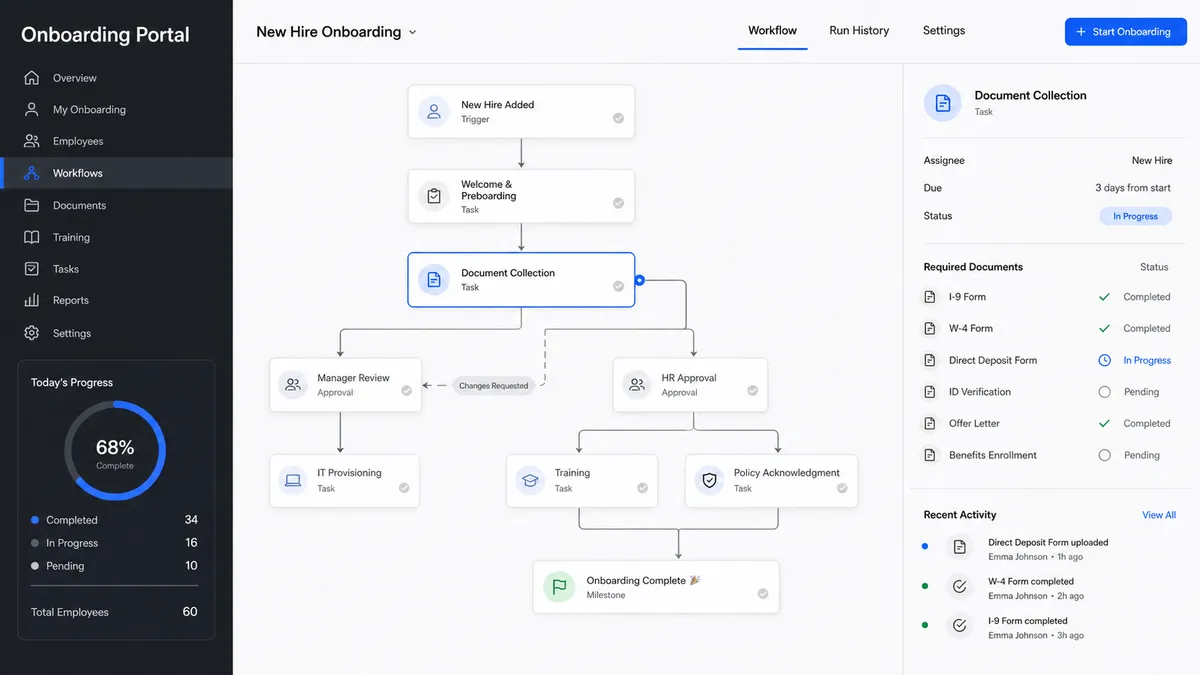
Task: Switch to the Workflow tab
Action: point(772,30)
